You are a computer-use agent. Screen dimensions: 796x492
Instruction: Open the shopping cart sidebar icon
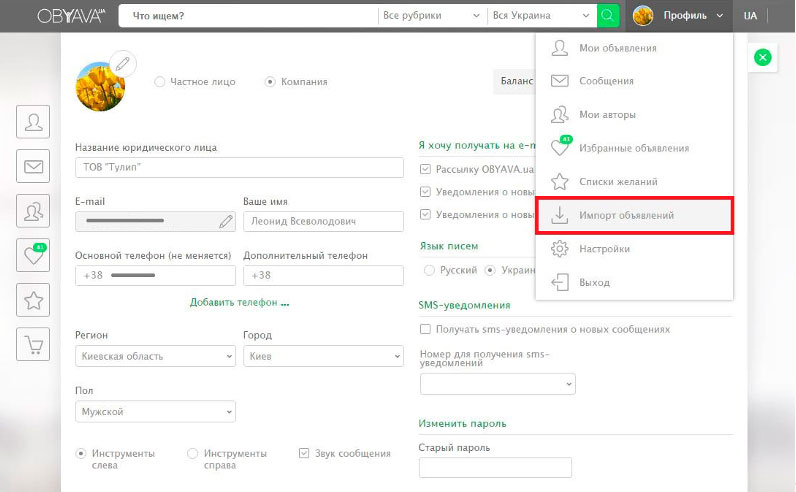34,344
